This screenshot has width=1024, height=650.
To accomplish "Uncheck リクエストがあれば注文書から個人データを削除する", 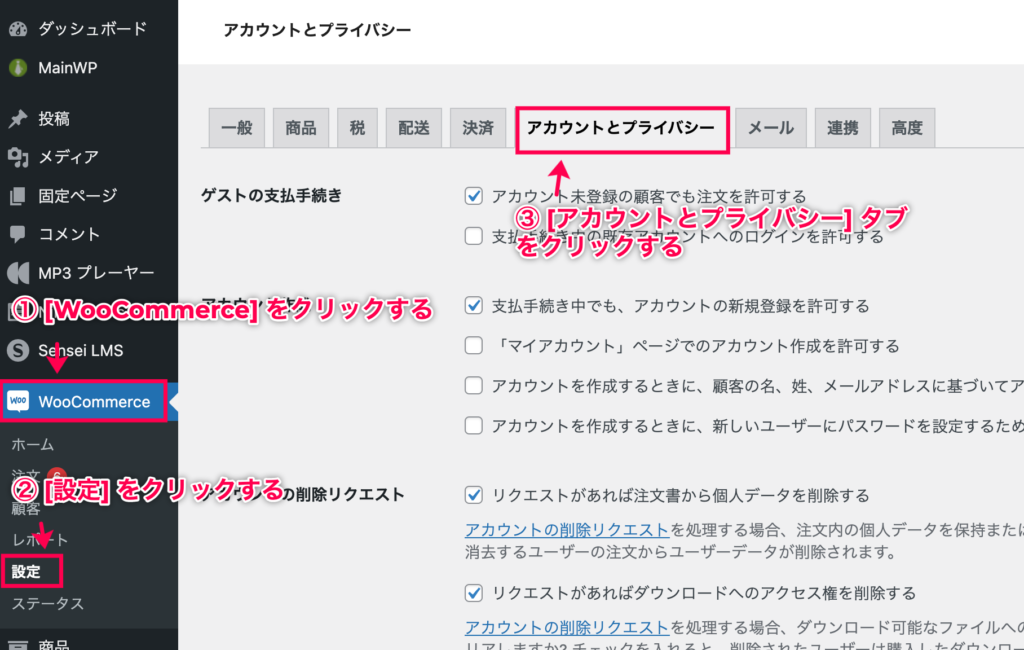I will pyautogui.click(x=473, y=495).
